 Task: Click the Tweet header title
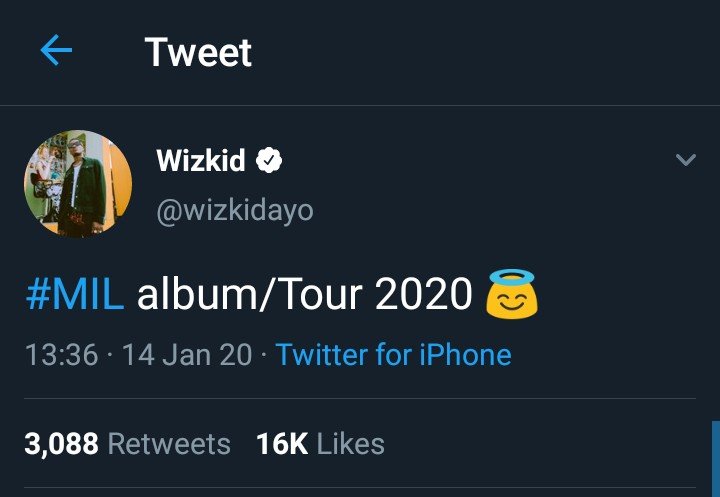pyautogui.click(x=198, y=52)
